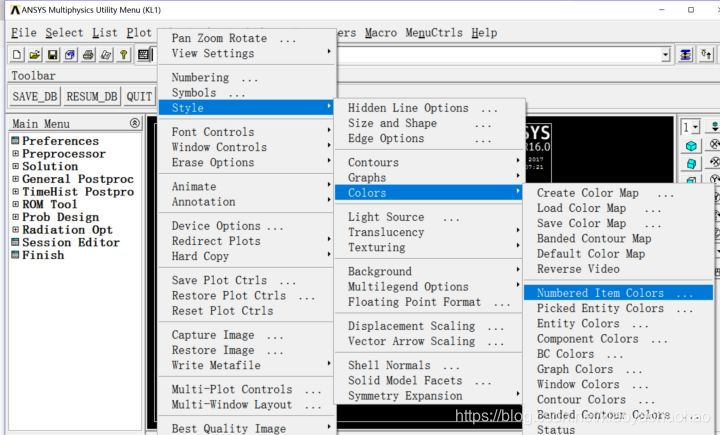Choose Hidden Line Options entry
This screenshot has height=435, width=720.
[x=428, y=108]
